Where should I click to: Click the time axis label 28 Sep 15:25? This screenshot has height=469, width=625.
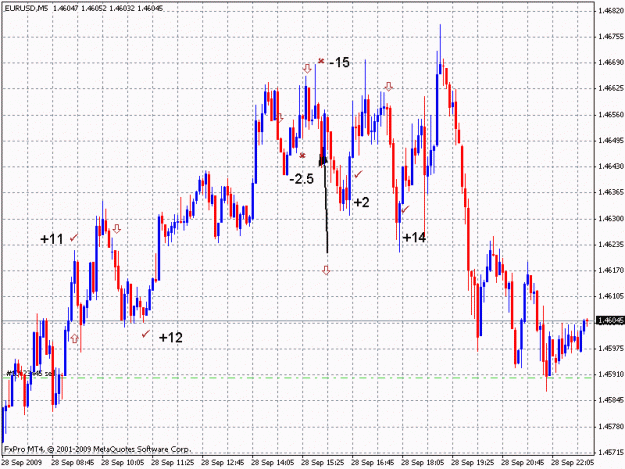(x=323, y=463)
